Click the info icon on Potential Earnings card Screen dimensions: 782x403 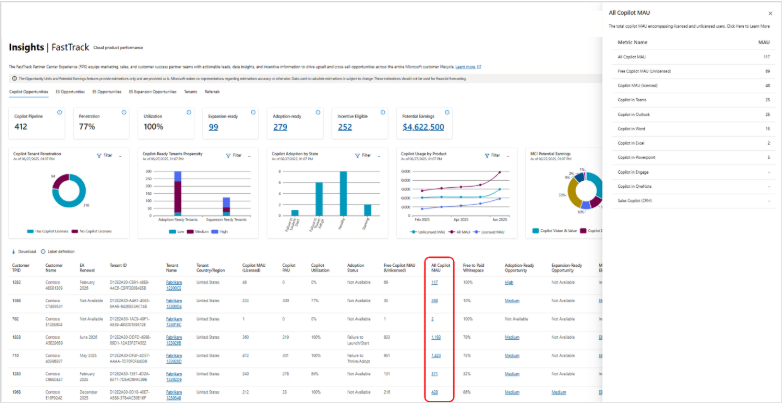446,113
